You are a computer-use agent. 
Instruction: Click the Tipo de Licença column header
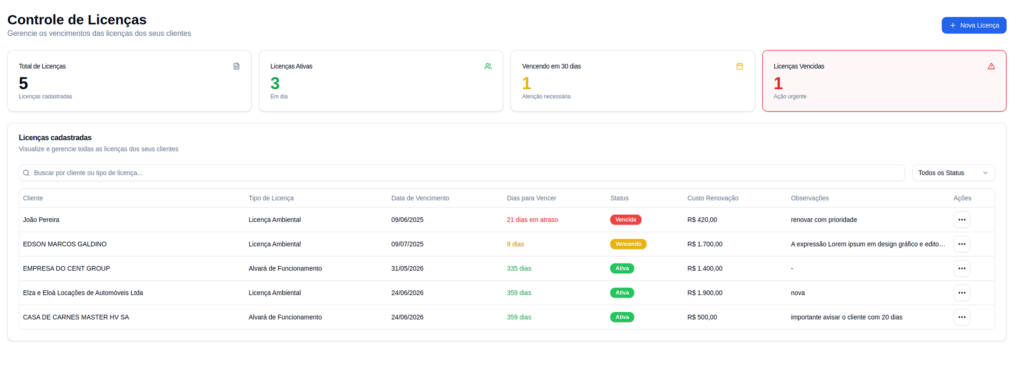[271, 198]
